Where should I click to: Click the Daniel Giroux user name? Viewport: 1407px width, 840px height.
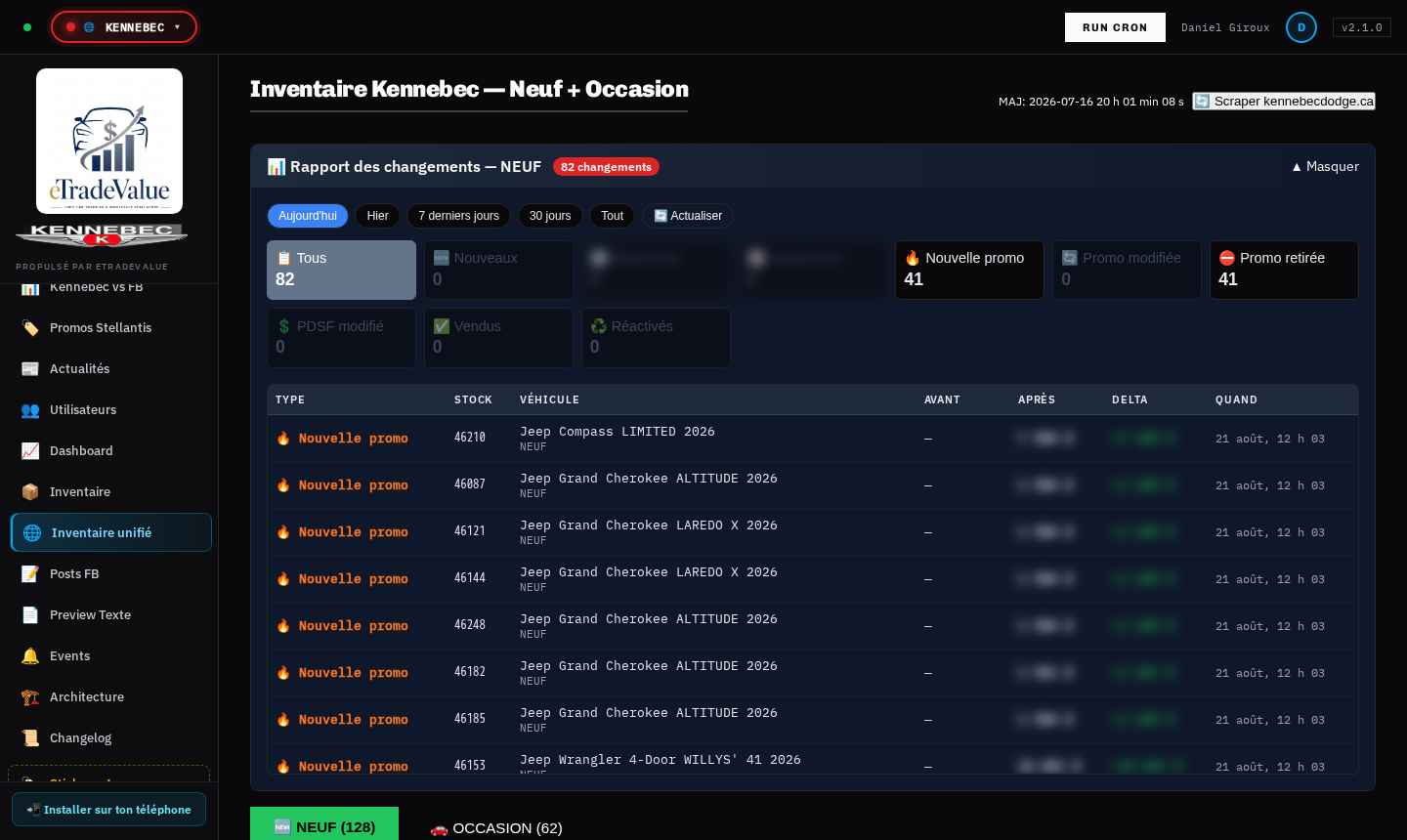1225,27
